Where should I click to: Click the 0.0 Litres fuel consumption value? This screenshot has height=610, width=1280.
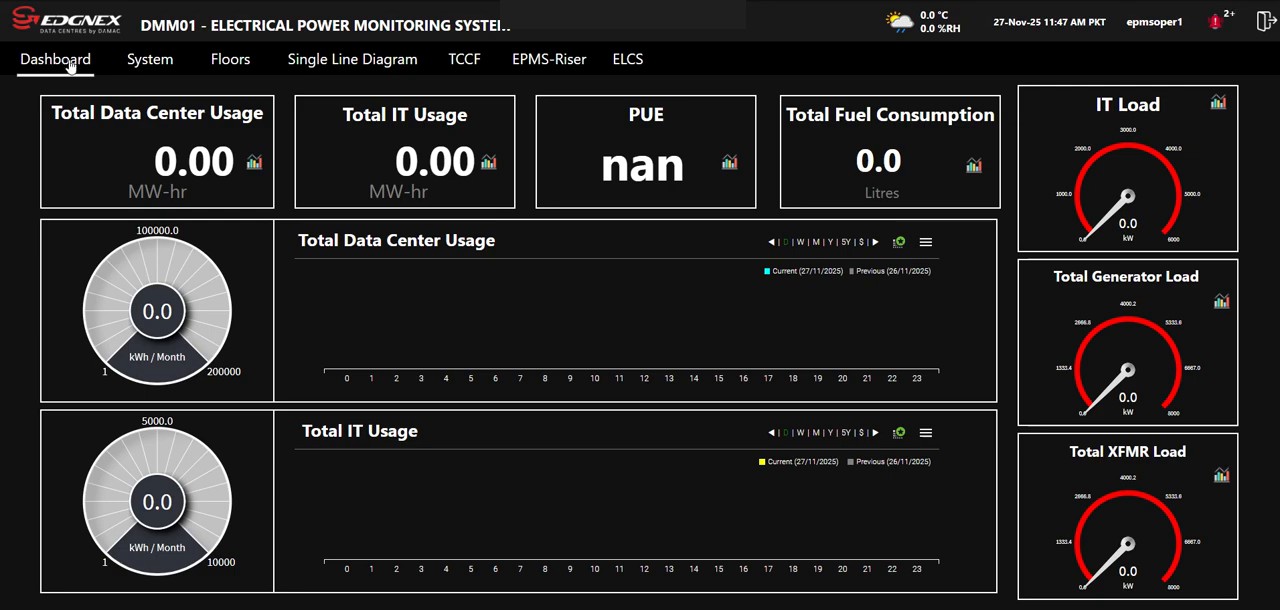879,161
